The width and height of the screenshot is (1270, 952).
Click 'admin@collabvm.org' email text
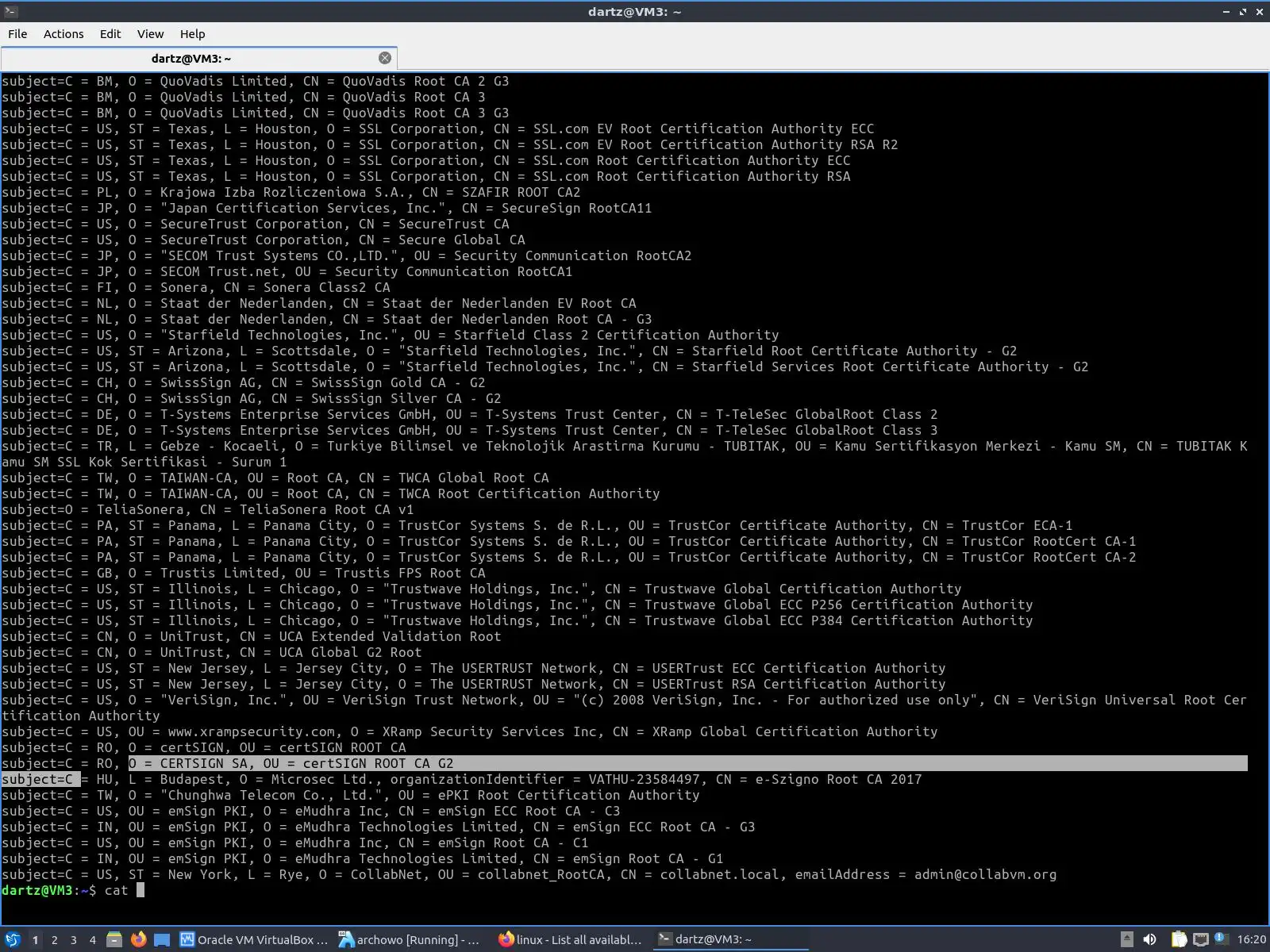click(985, 874)
